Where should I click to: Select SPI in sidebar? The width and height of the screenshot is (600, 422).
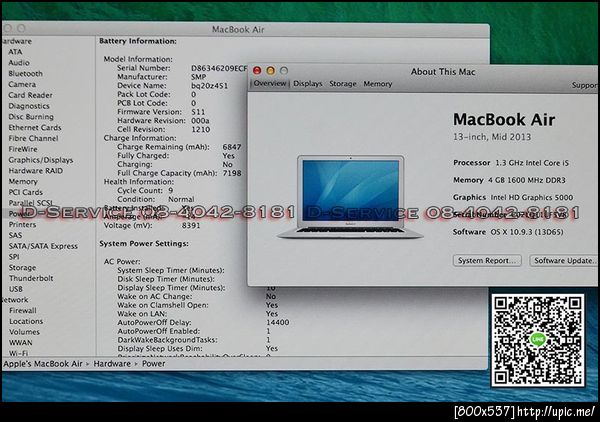tap(14, 257)
